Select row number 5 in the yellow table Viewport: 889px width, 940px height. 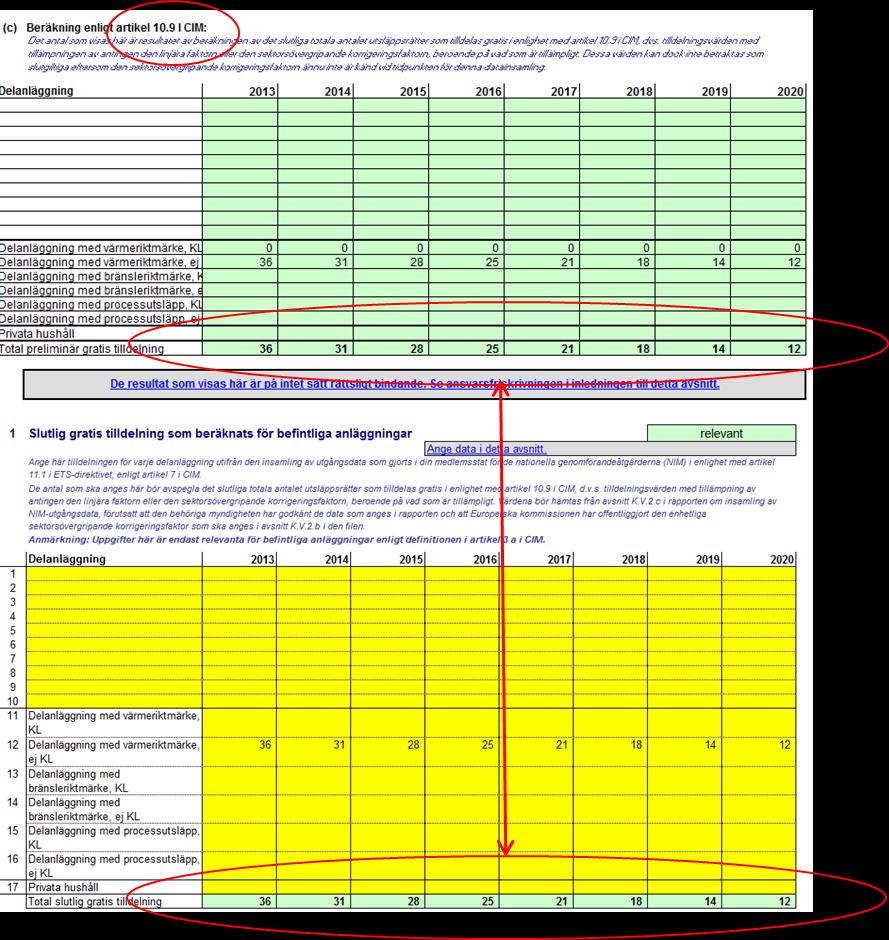[13, 631]
